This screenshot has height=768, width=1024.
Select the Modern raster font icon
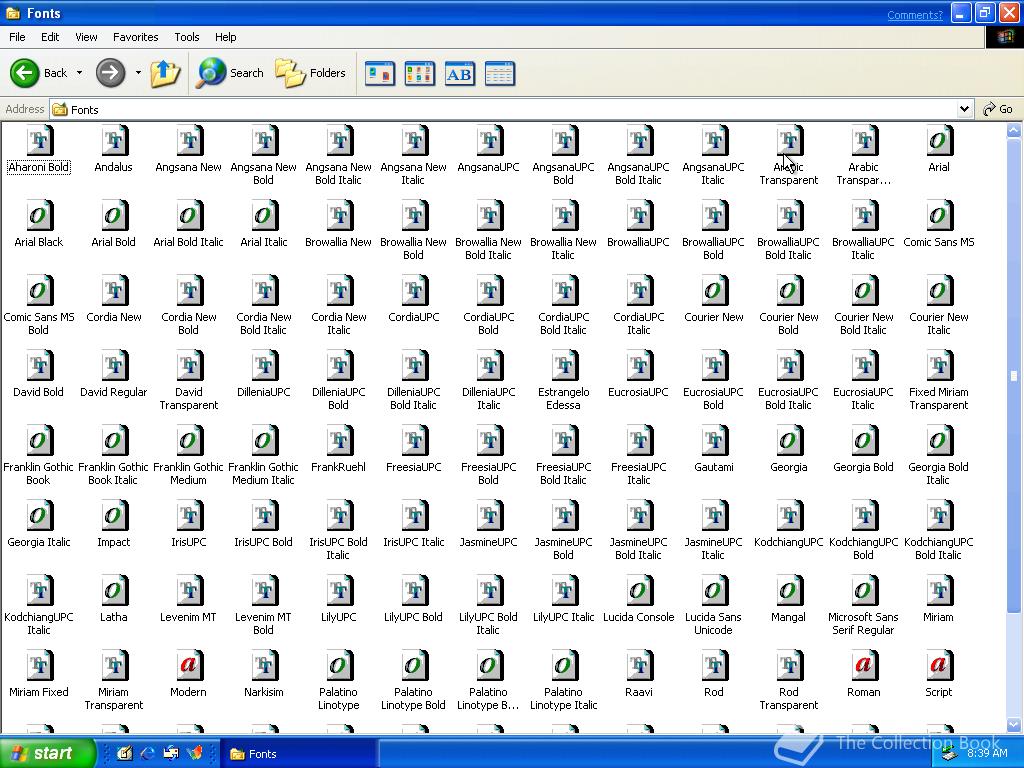coord(188,675)
